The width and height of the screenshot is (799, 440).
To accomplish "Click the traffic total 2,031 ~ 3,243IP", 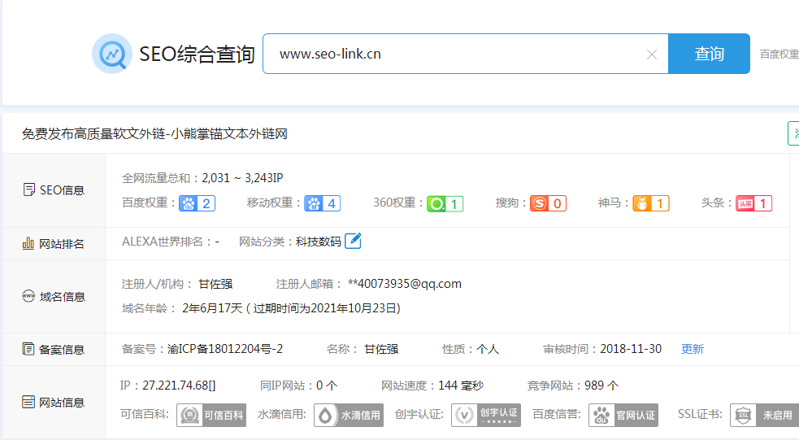I will coord(243,178).
